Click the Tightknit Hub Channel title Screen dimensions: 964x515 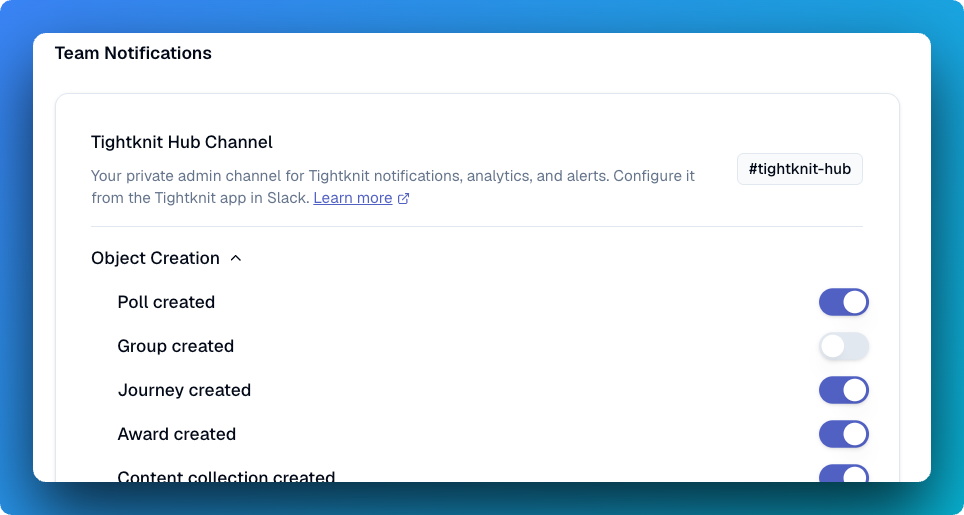tap(182, 142)
